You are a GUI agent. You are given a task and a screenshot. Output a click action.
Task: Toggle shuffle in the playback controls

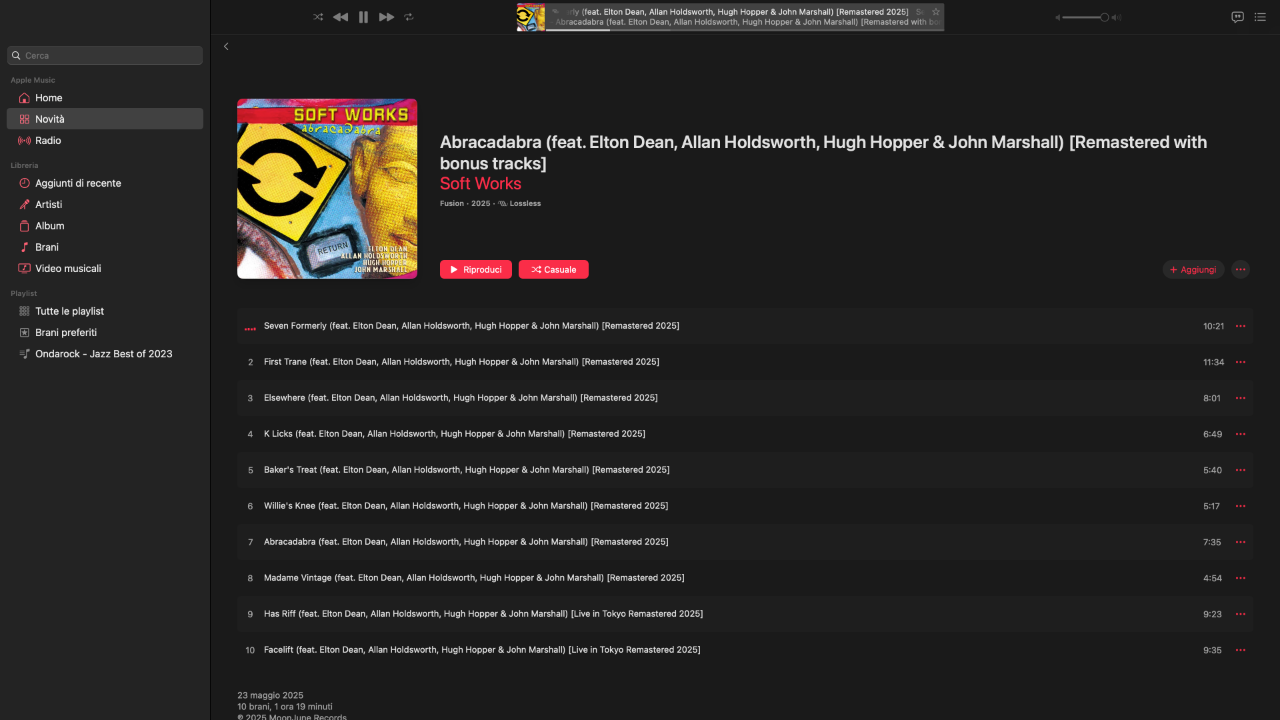[318, 17]
